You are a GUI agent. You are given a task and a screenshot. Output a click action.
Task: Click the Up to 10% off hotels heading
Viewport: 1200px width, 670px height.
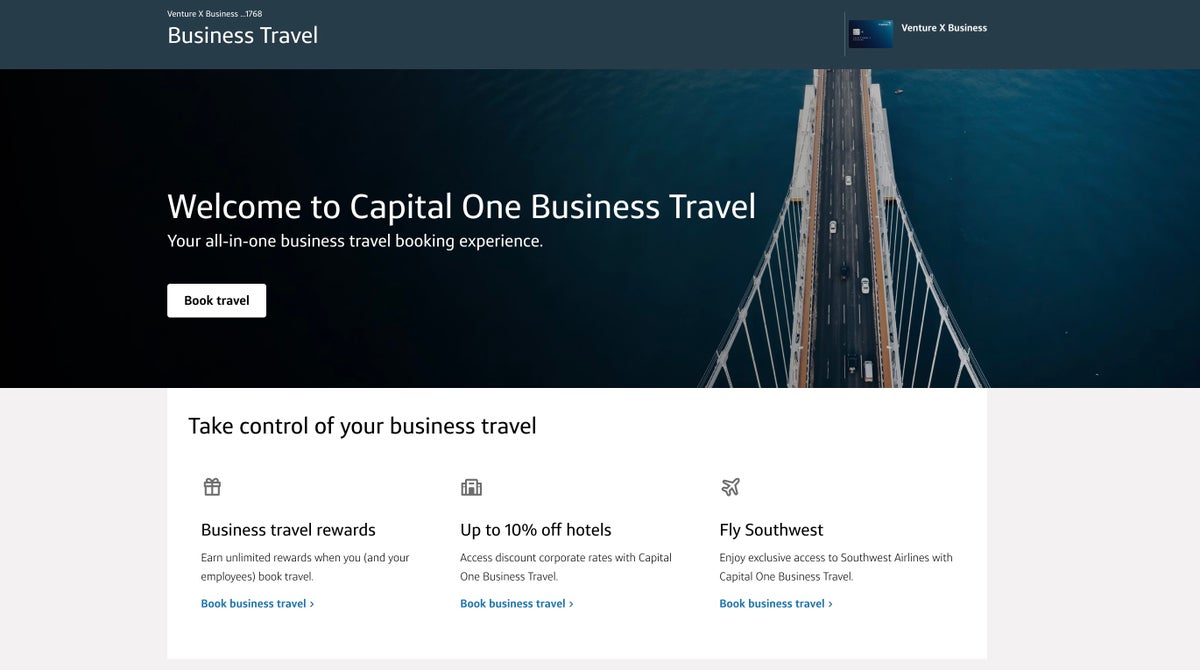click(535, 530)
